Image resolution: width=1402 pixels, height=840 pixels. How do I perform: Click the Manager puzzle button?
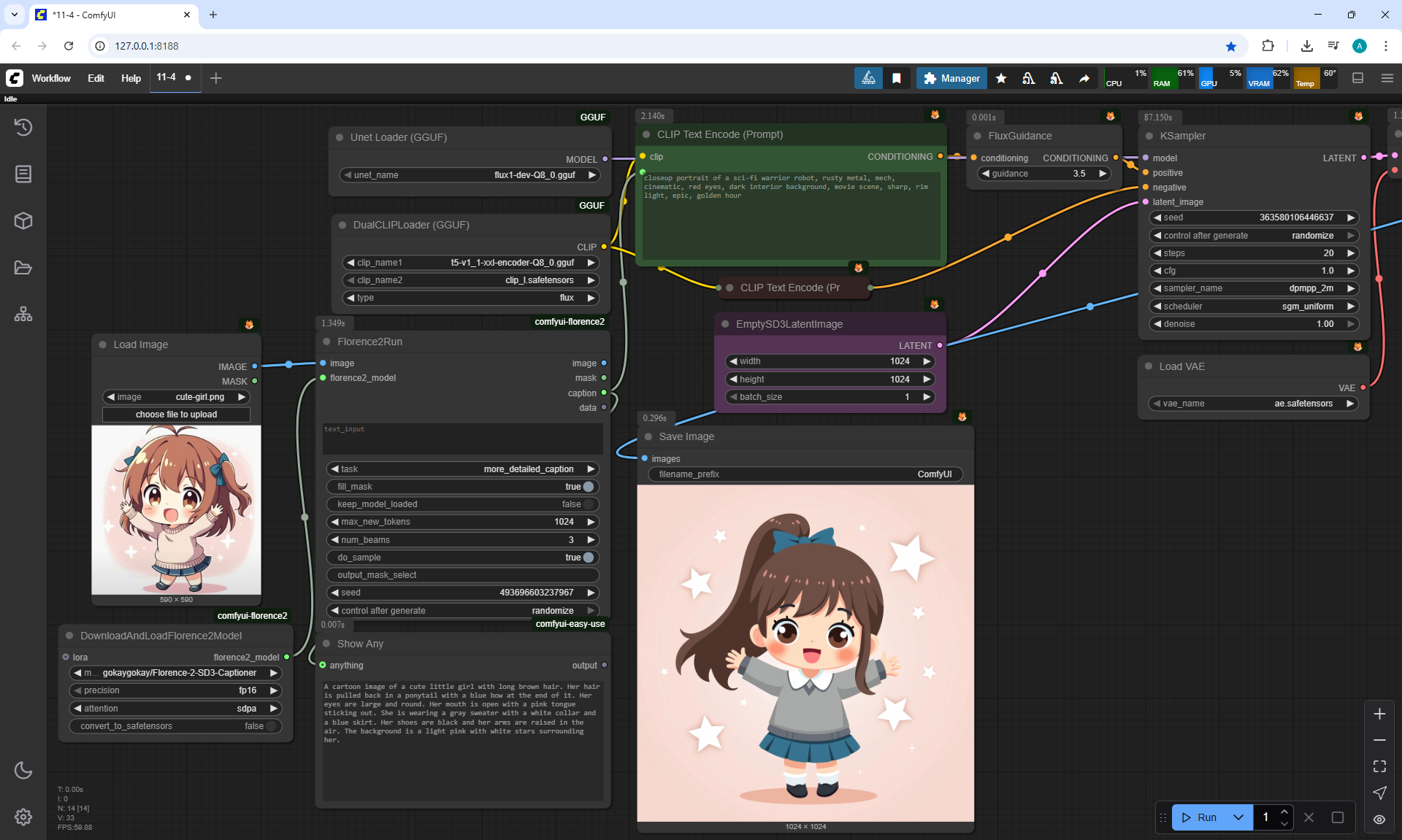pyautogui.click(x=951, y=78)
